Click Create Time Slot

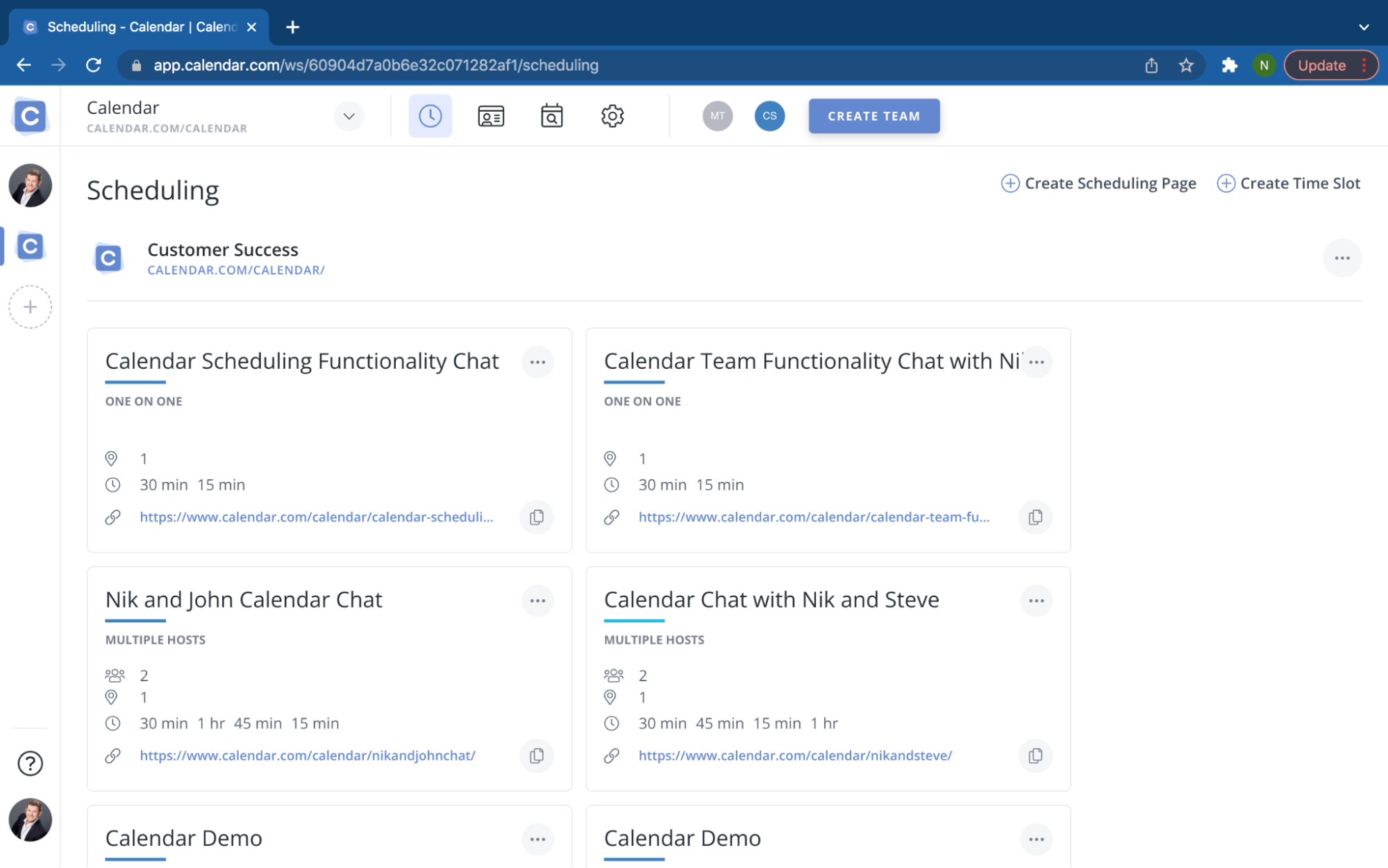point(1288,183)
